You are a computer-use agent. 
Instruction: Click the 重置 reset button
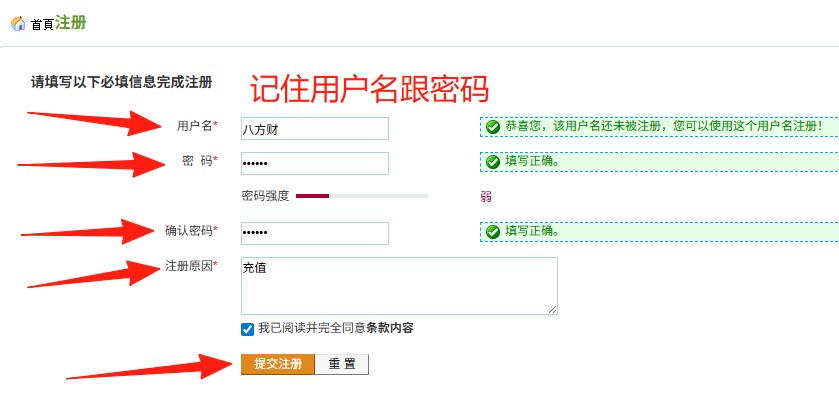[x=342, y=364]
